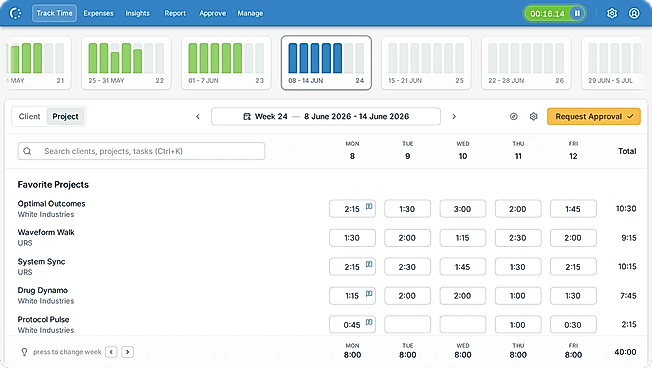Click footer previous week key button

[x=111, y=352]
